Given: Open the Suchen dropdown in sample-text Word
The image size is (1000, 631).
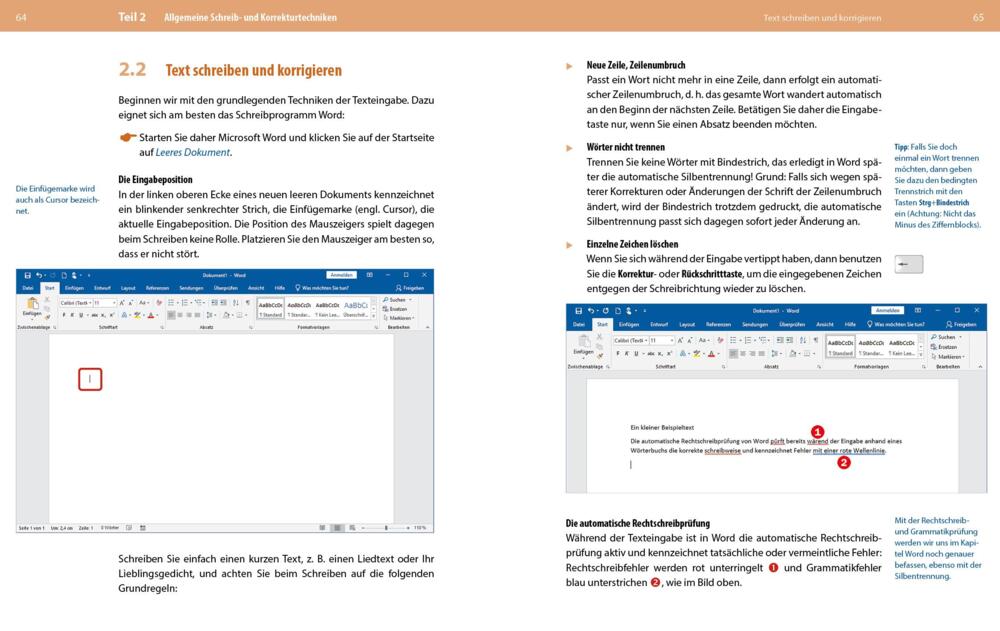Looking at the screenshot, I should tap(946, 337).
